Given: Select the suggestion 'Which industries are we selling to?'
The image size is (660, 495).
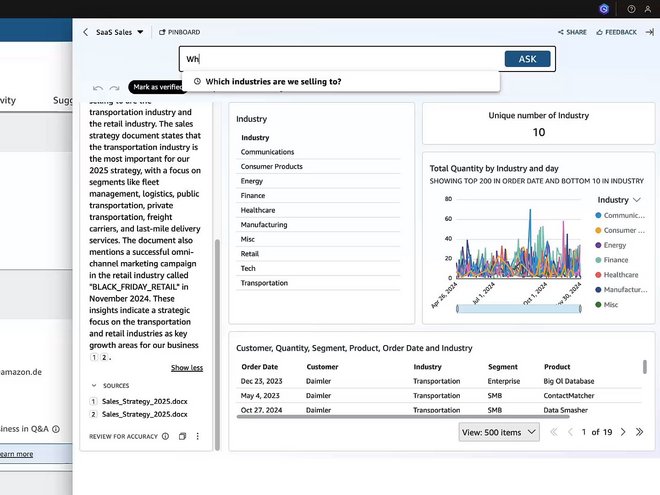Looking at the screenshot, I should [273, 82].
